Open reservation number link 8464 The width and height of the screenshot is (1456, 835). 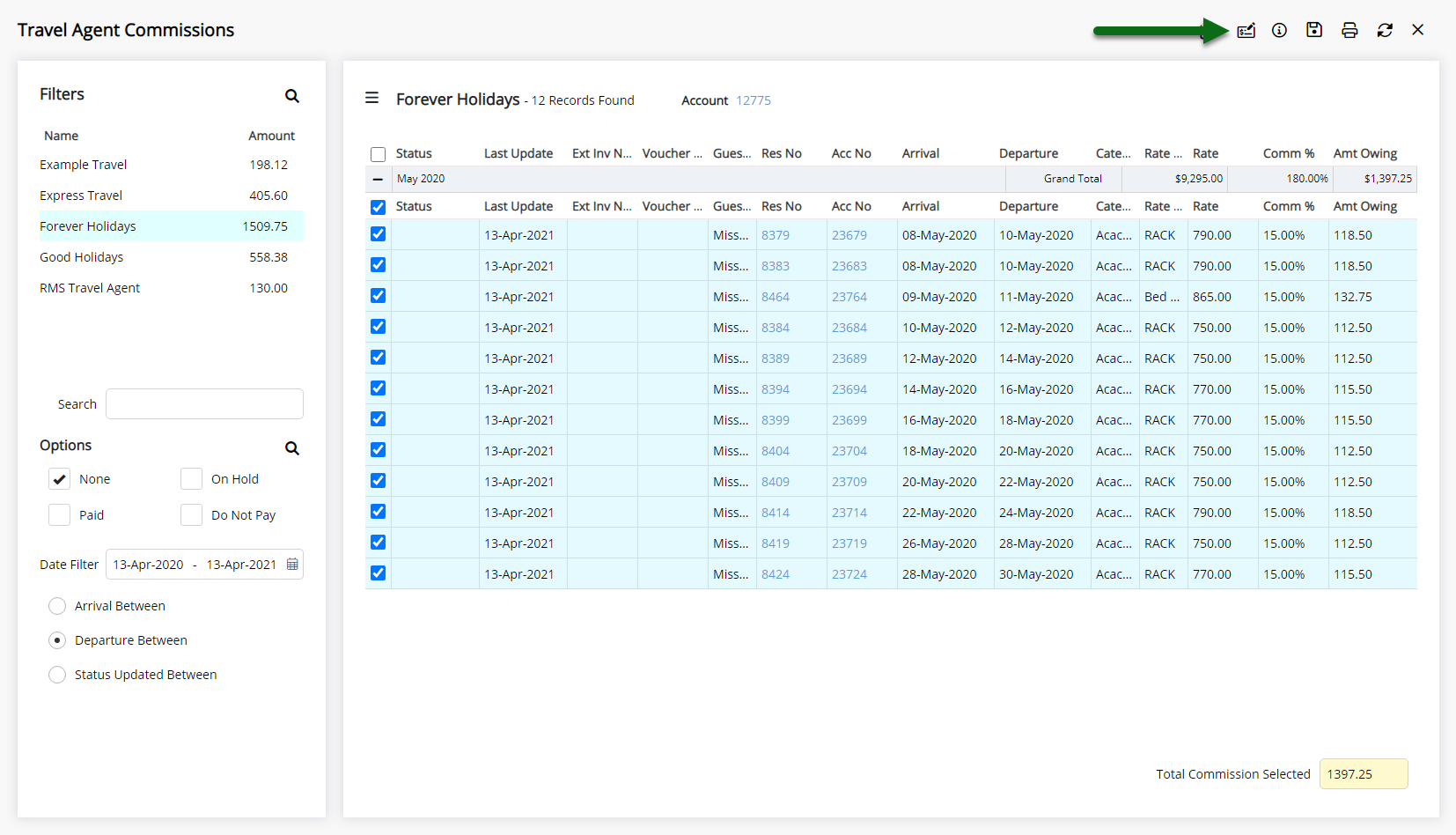[776, 297]
